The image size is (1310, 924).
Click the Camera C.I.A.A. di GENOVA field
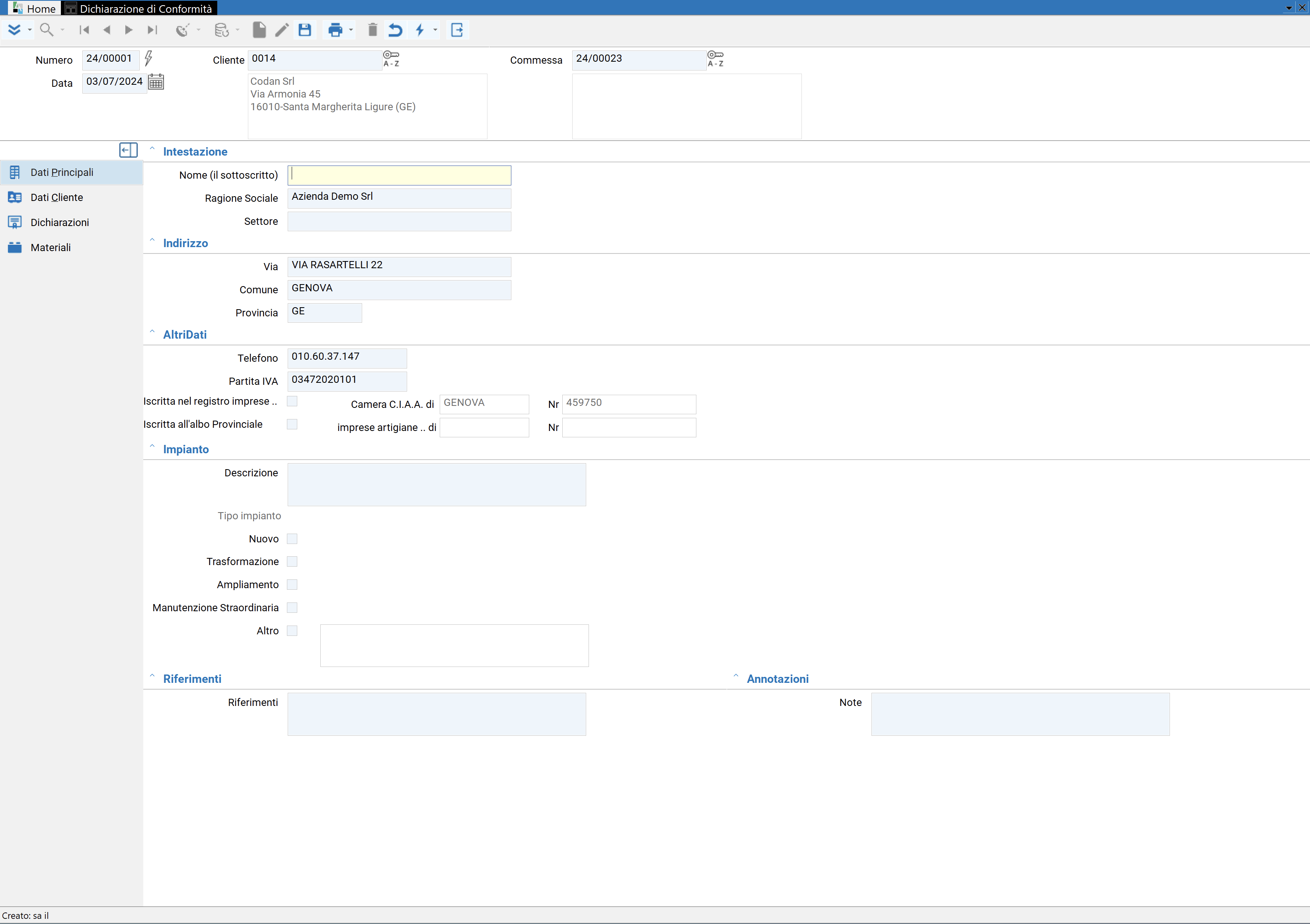point(484,404)
